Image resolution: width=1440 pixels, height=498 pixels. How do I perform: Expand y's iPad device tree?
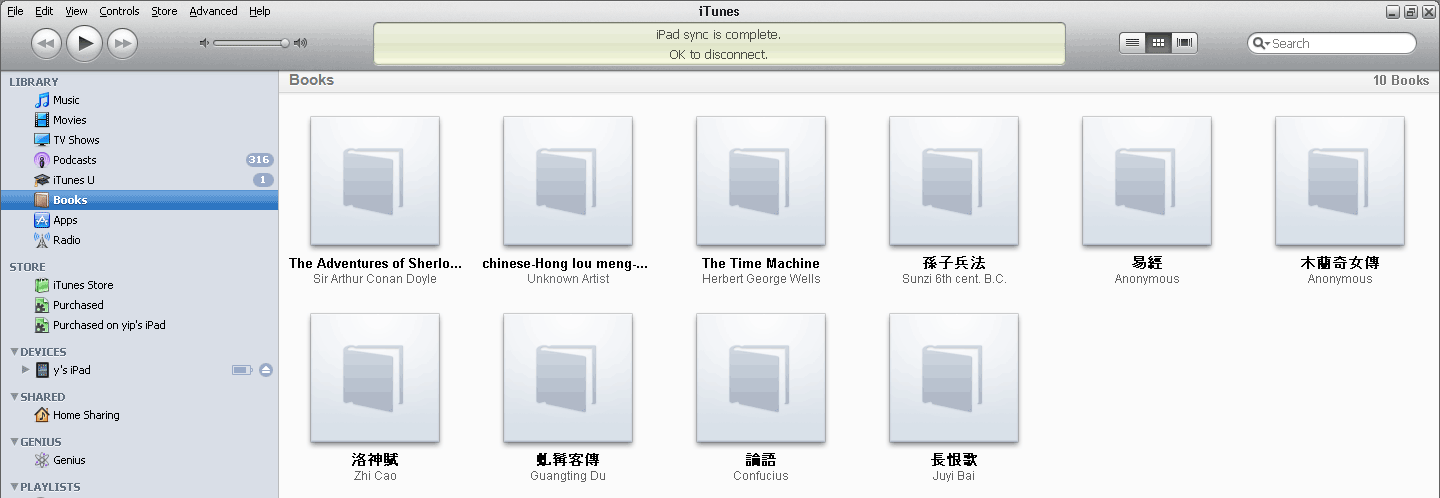click(26, 370)
